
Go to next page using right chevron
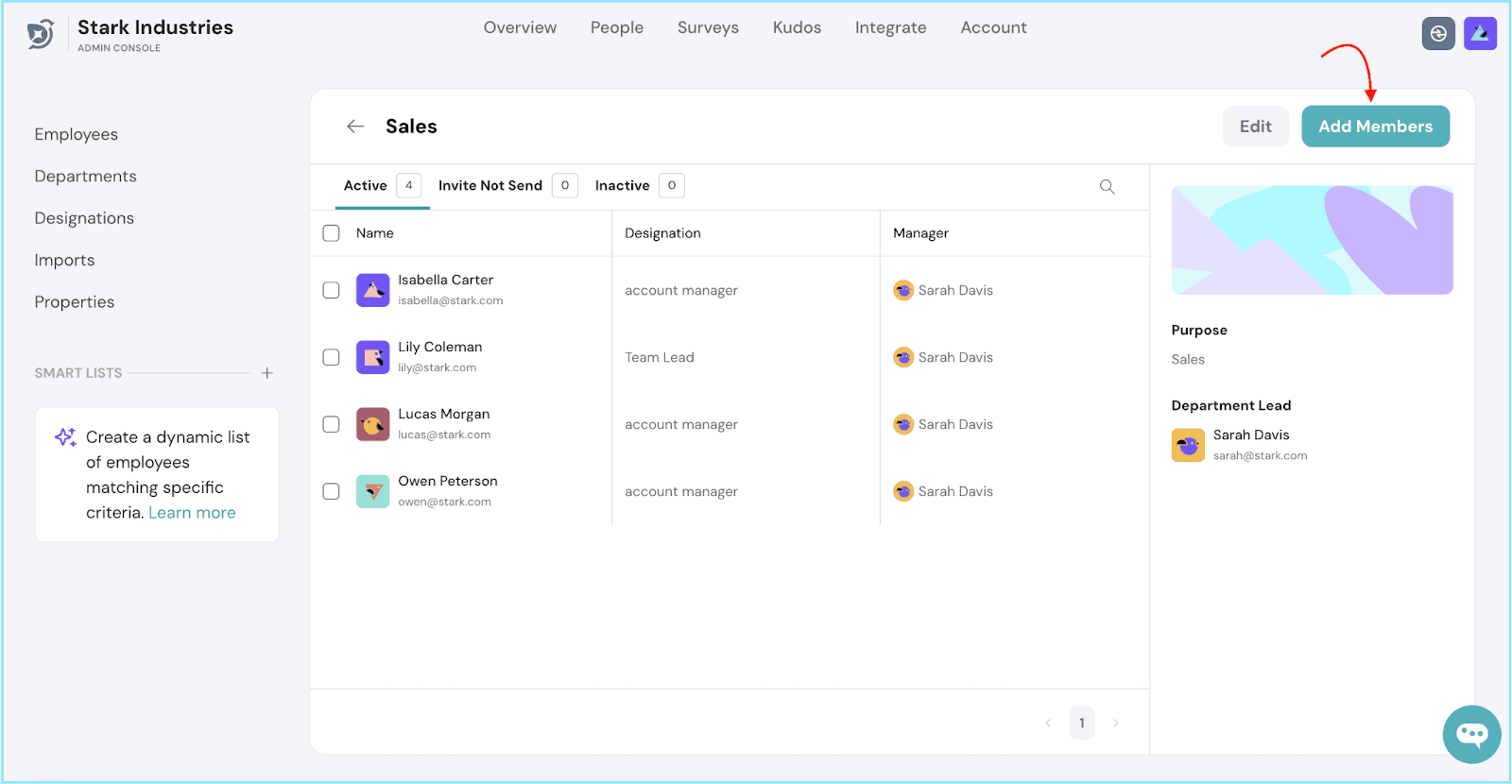[x=1116, y=724]
